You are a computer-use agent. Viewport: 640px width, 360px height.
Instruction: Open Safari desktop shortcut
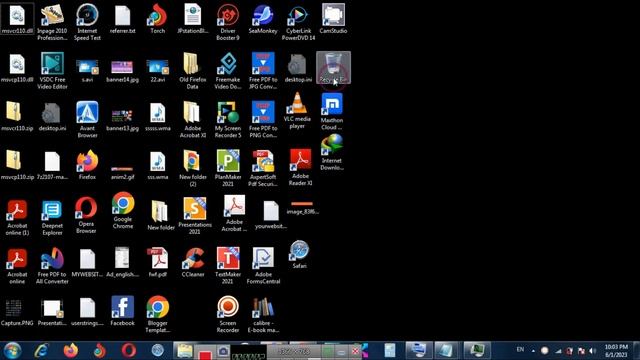(299, 254)
